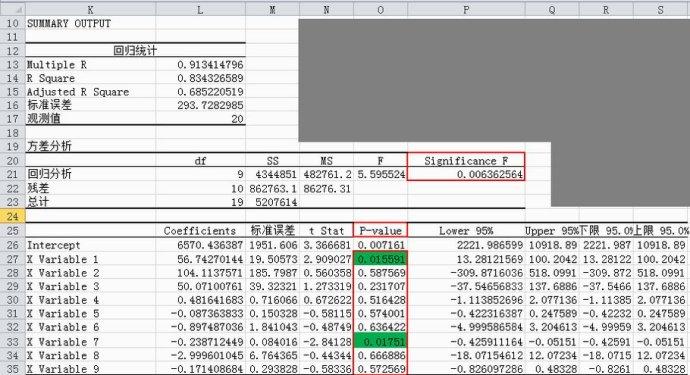Click the SUMMARY OUTPUT cell
Viewport: 690px width, 375px height.
[x=91, y=23]
